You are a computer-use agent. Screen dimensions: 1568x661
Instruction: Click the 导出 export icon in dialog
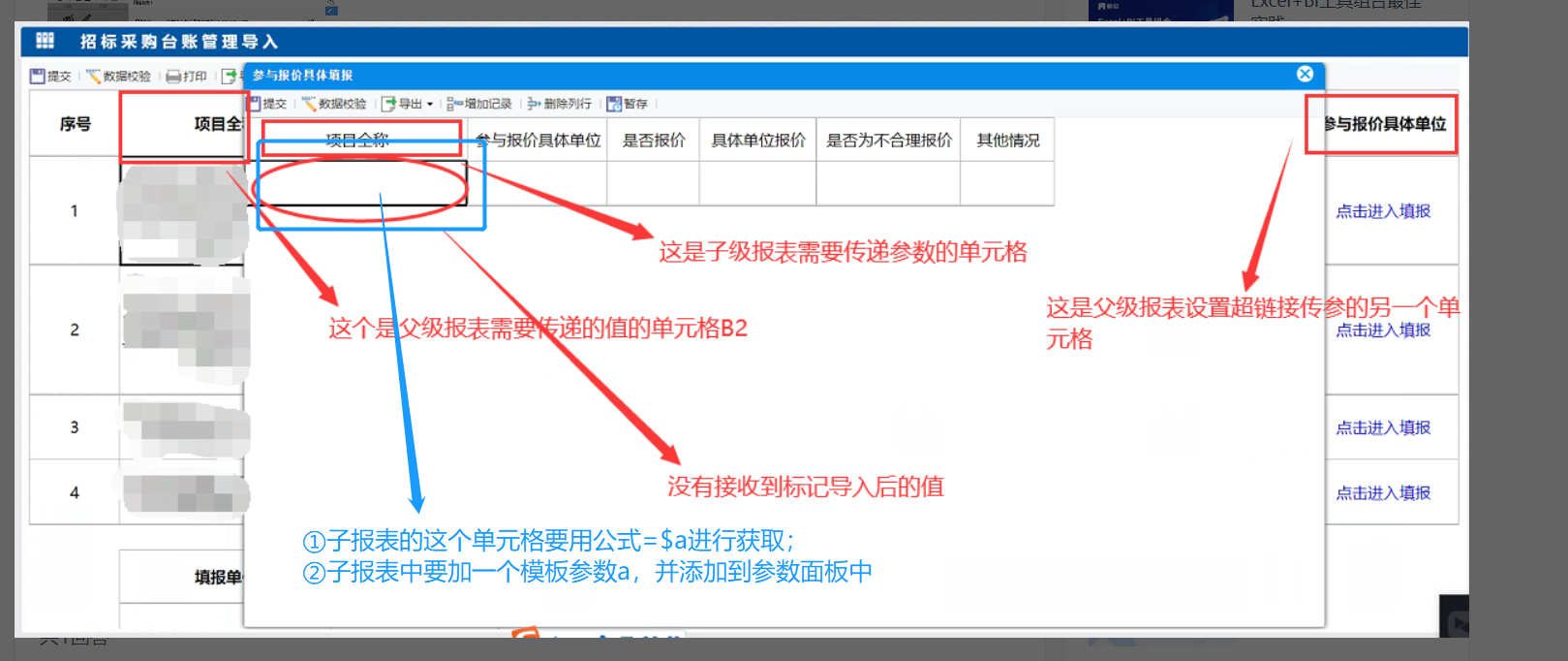pyautogui.click(x=388, y=104)
